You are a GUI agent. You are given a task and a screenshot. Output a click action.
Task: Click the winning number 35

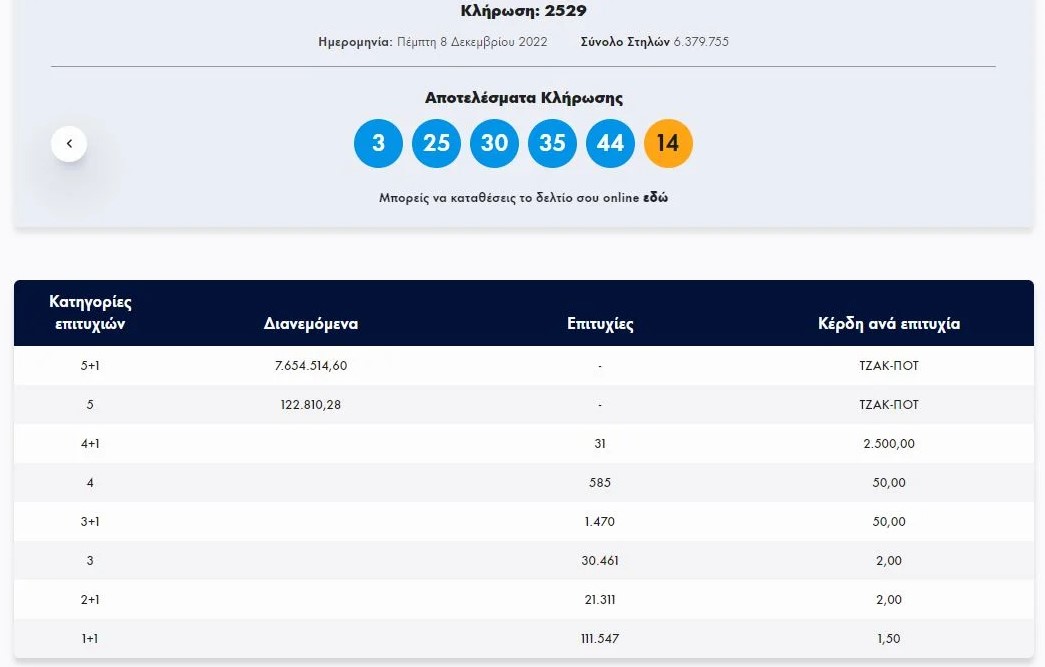coord(552,143)
